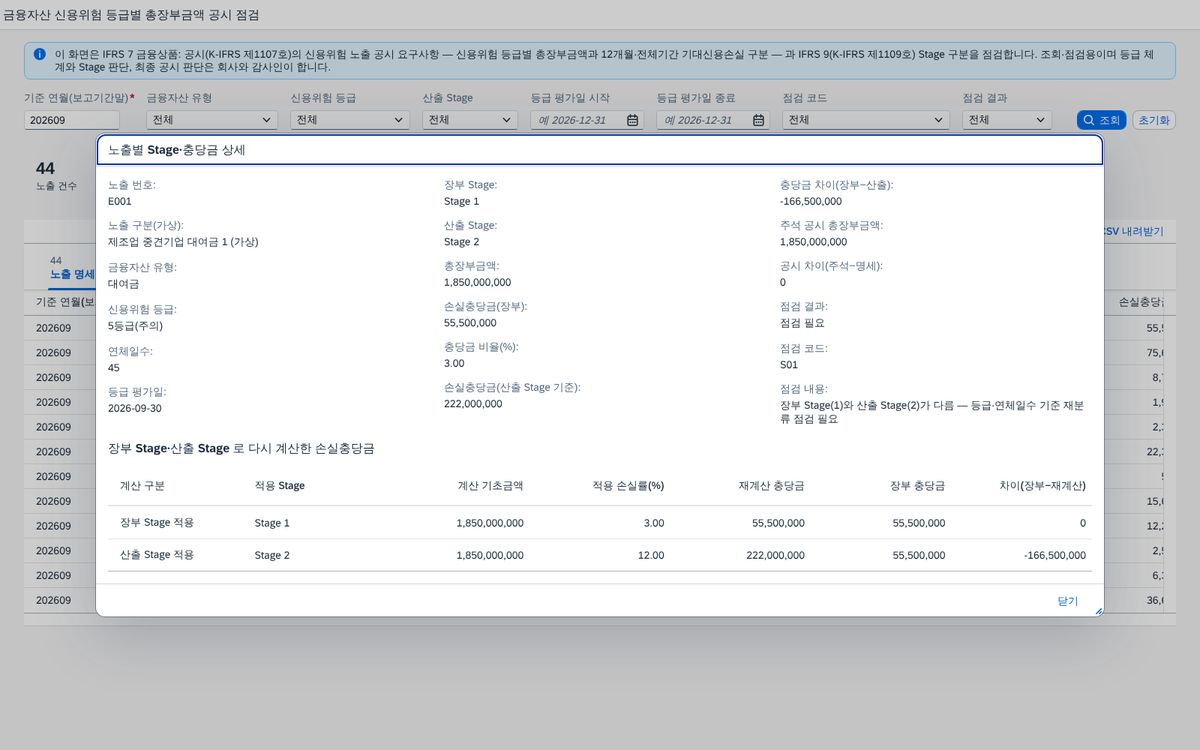
Task: Click the 연체일수 value 45
Action: pyautogui.click(x=114, y=367)
